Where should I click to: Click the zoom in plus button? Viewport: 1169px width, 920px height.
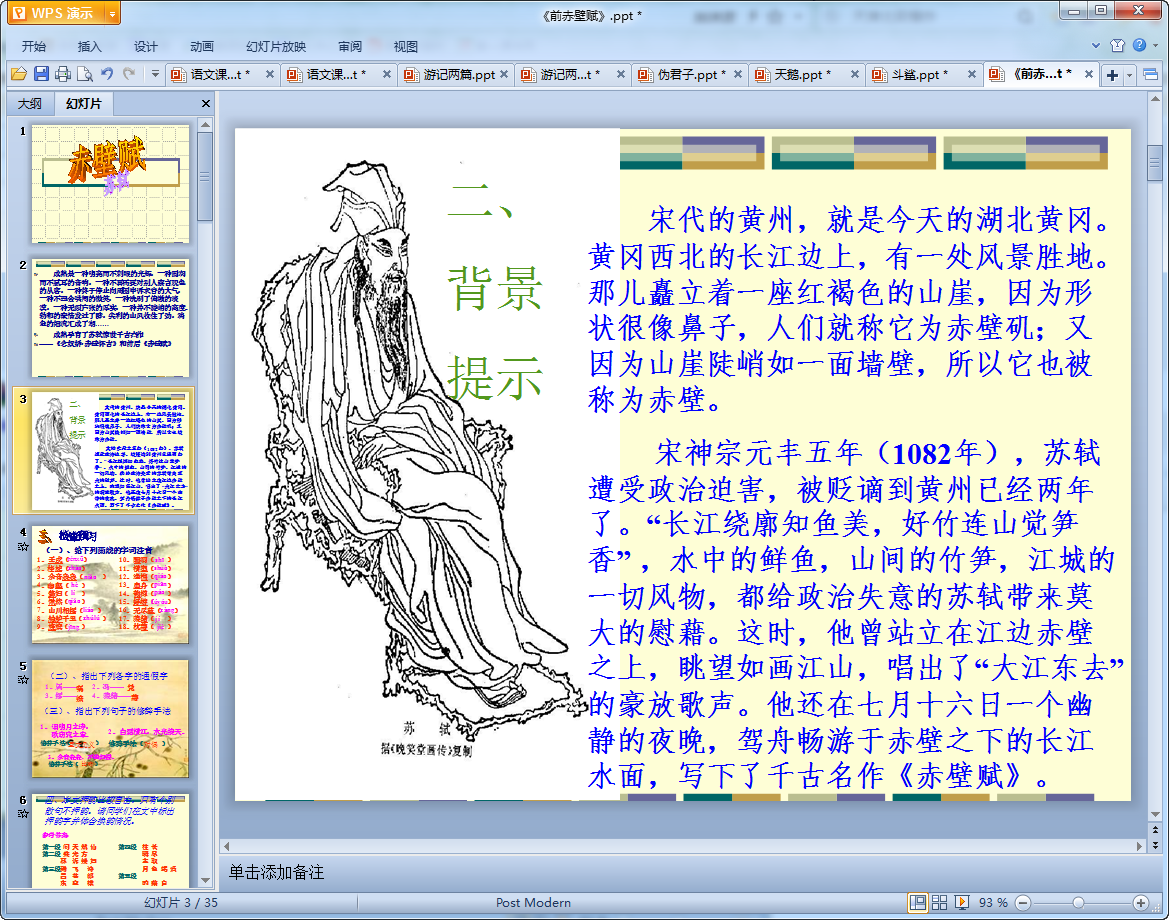pos(1141,903)
